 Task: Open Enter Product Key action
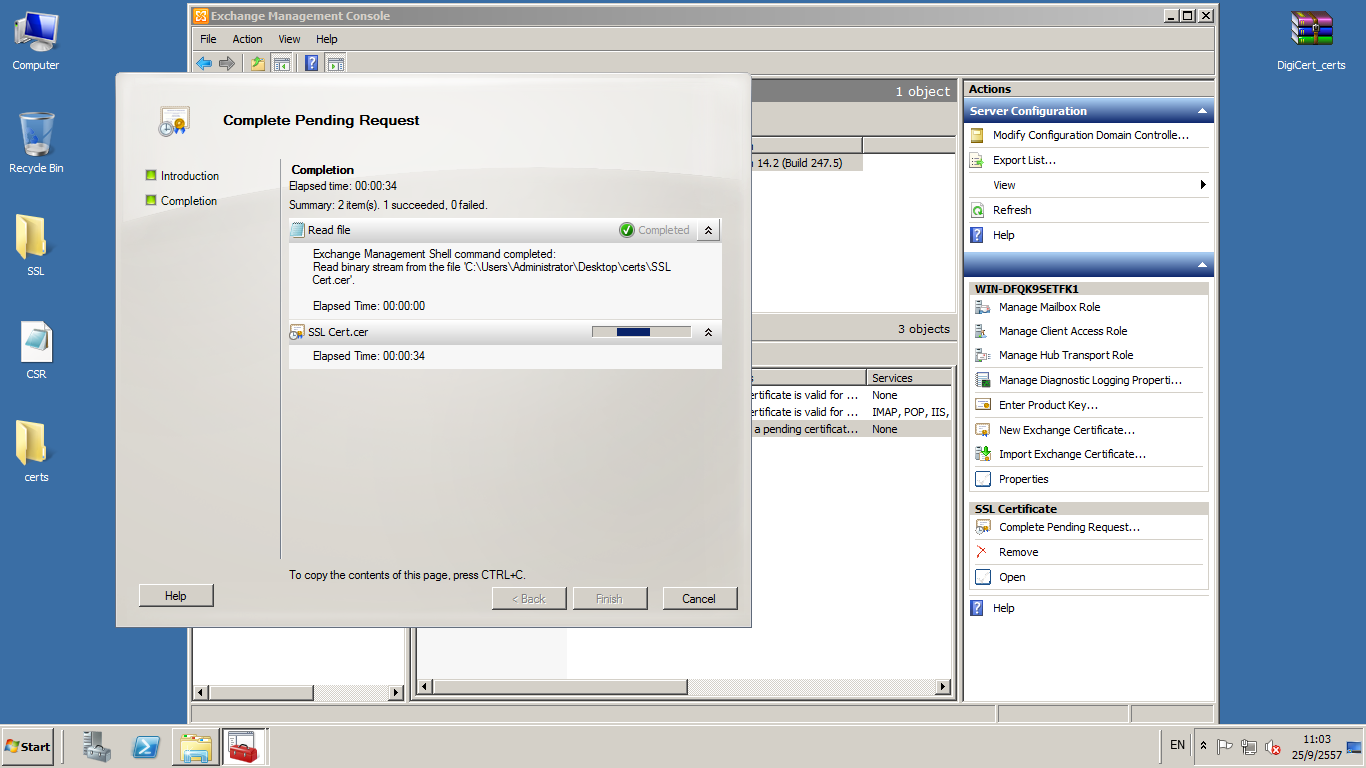(1048, 405)
